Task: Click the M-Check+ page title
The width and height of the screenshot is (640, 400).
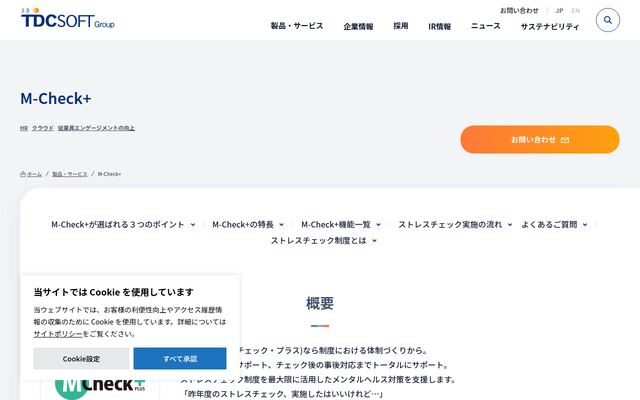Action: (x=56, y=98)
